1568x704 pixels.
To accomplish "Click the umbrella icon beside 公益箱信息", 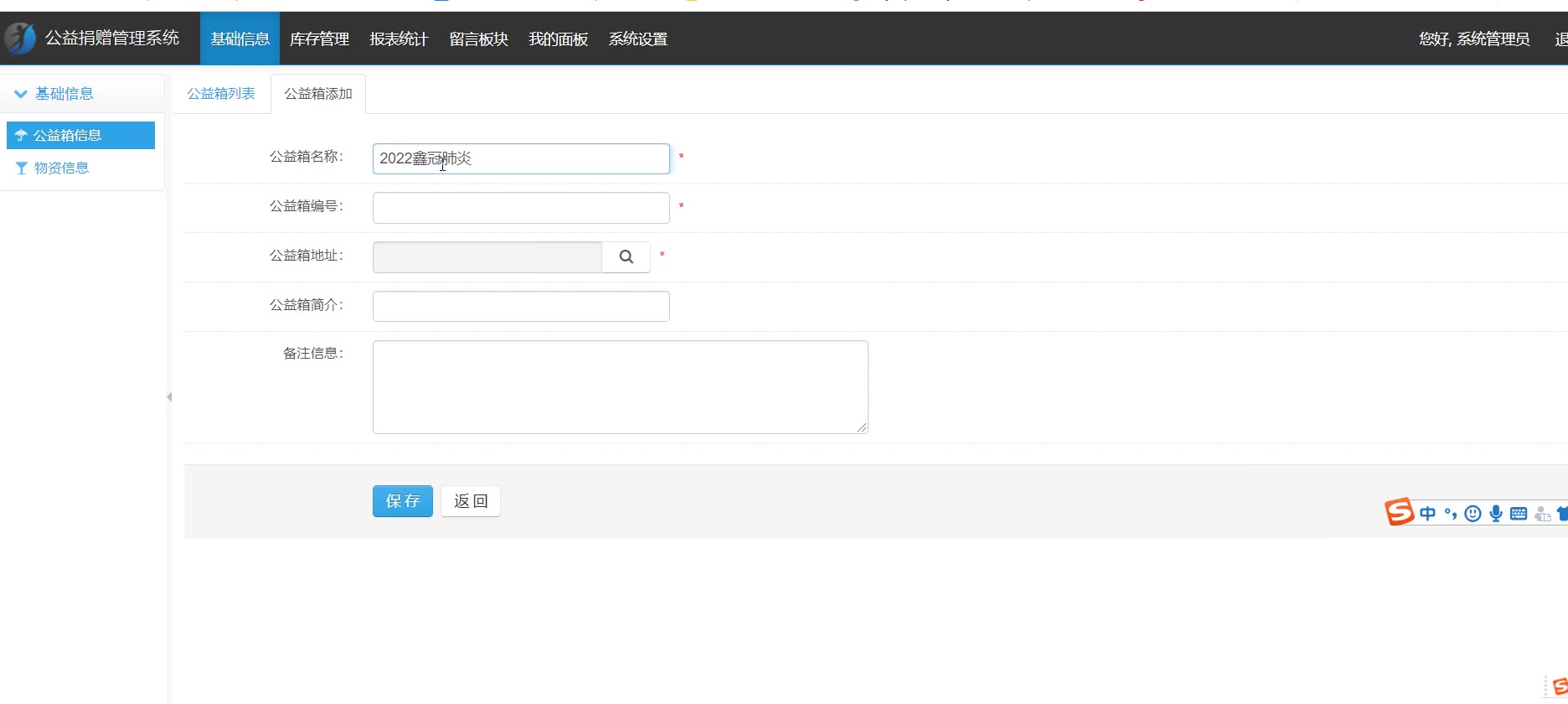I will point(22,135).
